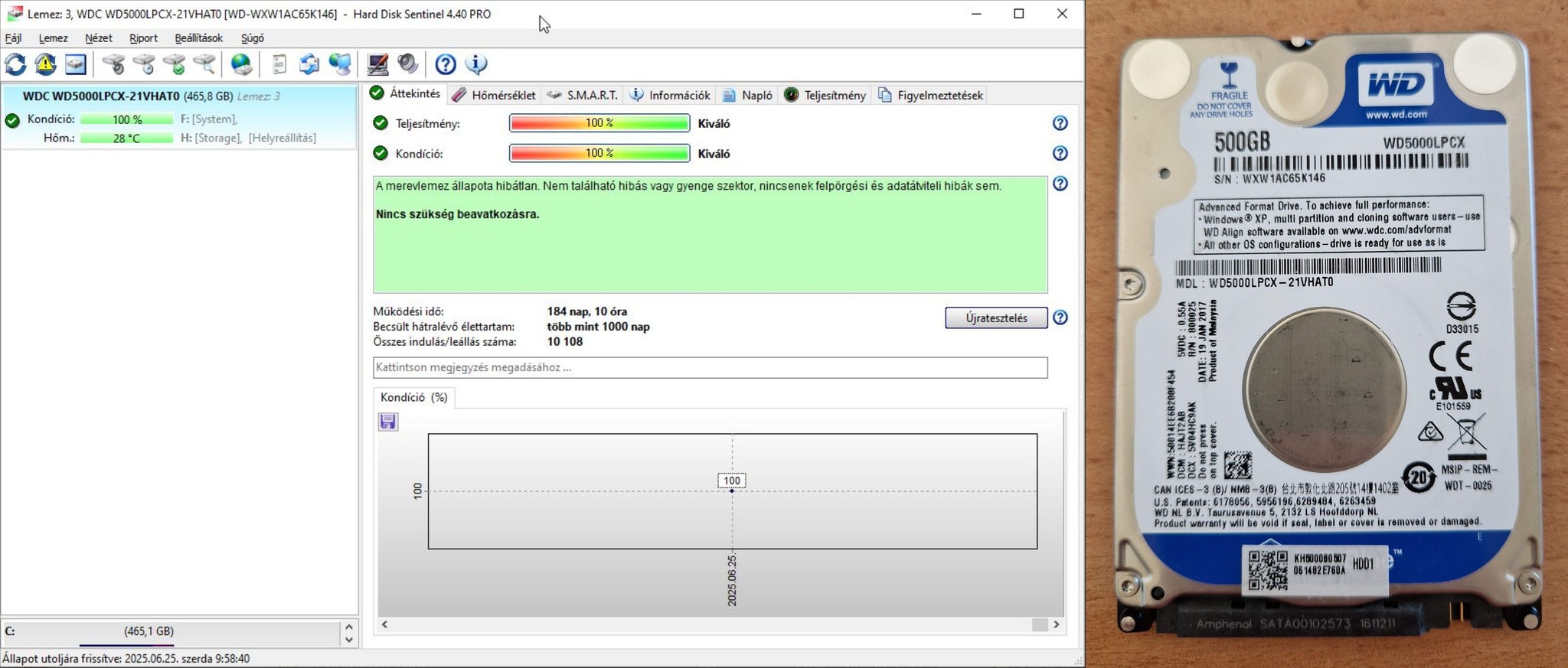Click the disk drive panel icon in toolbar

(75, 64)
